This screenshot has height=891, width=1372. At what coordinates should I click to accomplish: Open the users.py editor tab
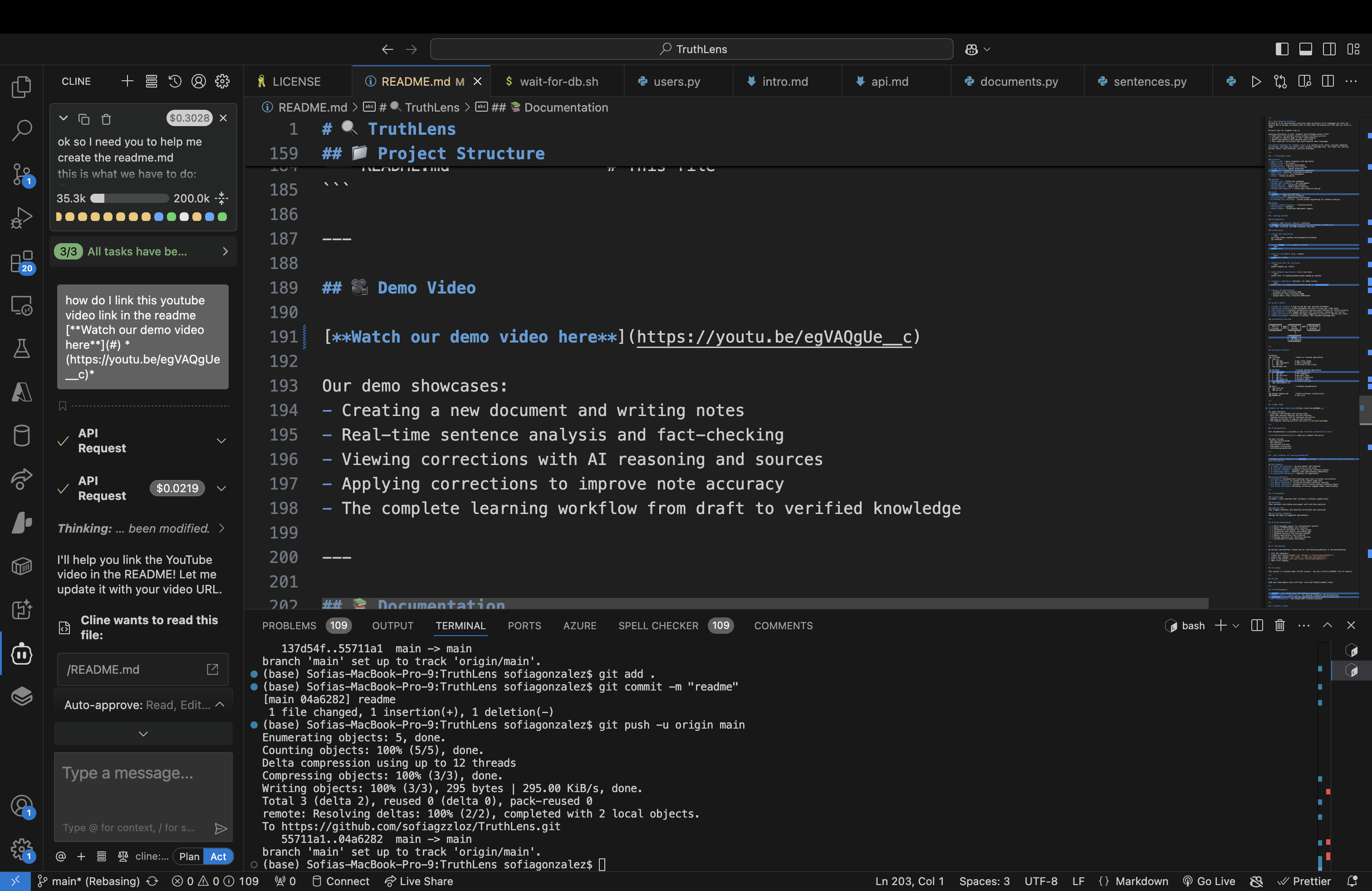676,81
